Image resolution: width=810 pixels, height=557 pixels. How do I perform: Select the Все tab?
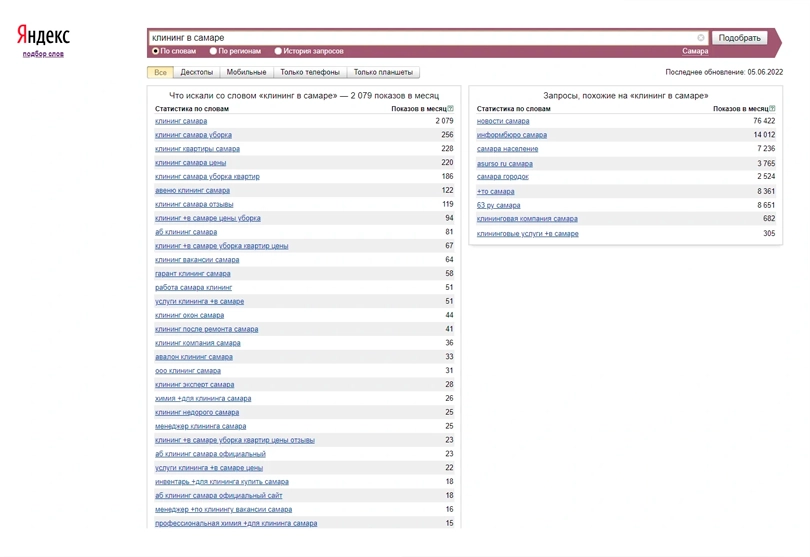coord(160,72)
